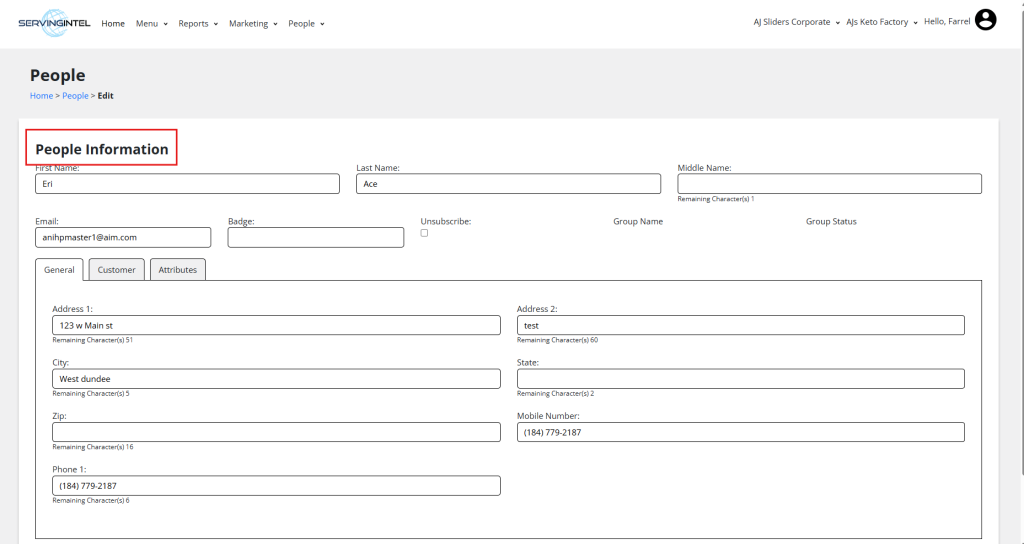Open the user profile avatar icon

coord(985,20)
